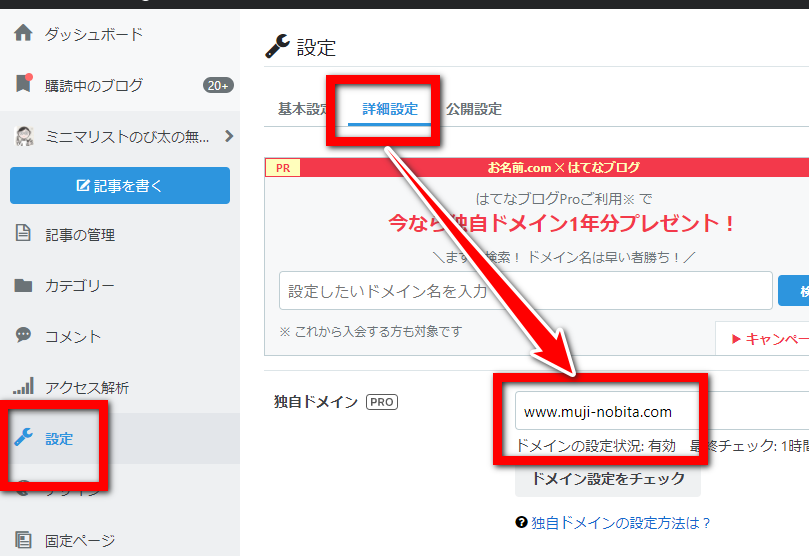809x556 pixels.
Task: Click the wrench icon beside 設定 heading
Action: 278,46
